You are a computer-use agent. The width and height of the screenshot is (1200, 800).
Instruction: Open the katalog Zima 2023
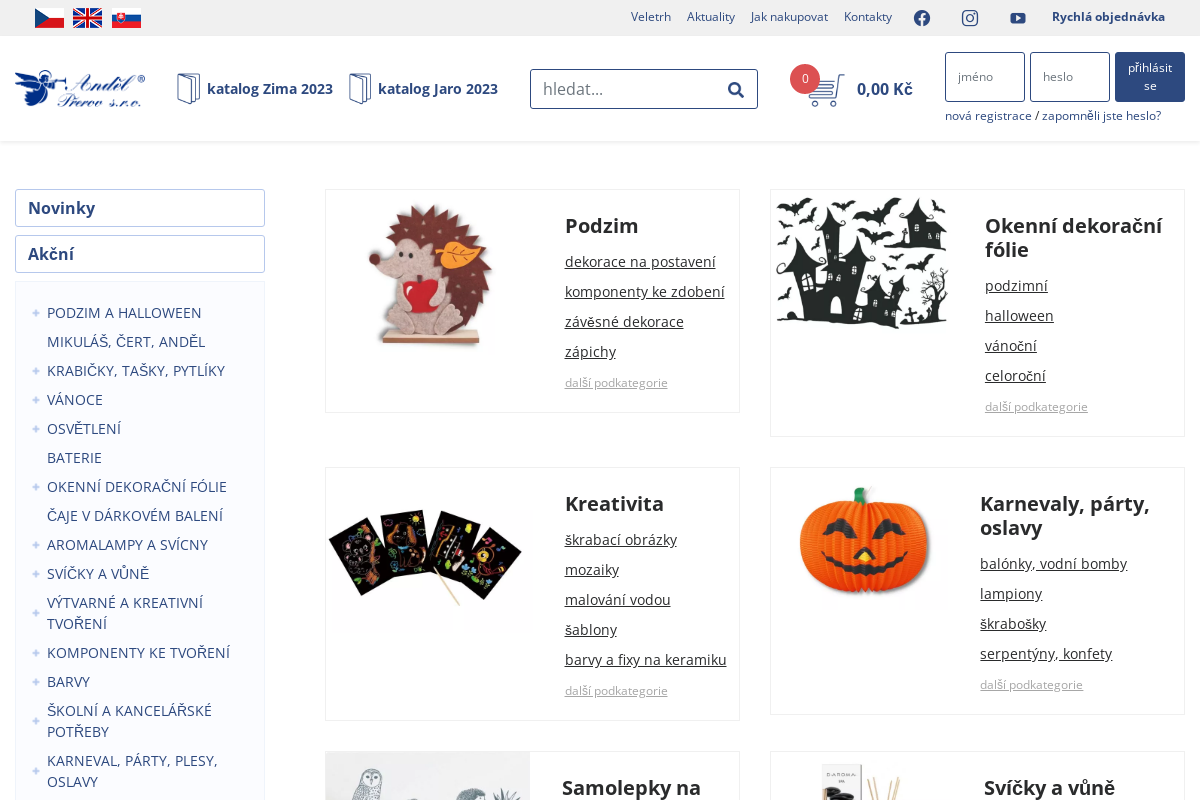click(255, 89)
